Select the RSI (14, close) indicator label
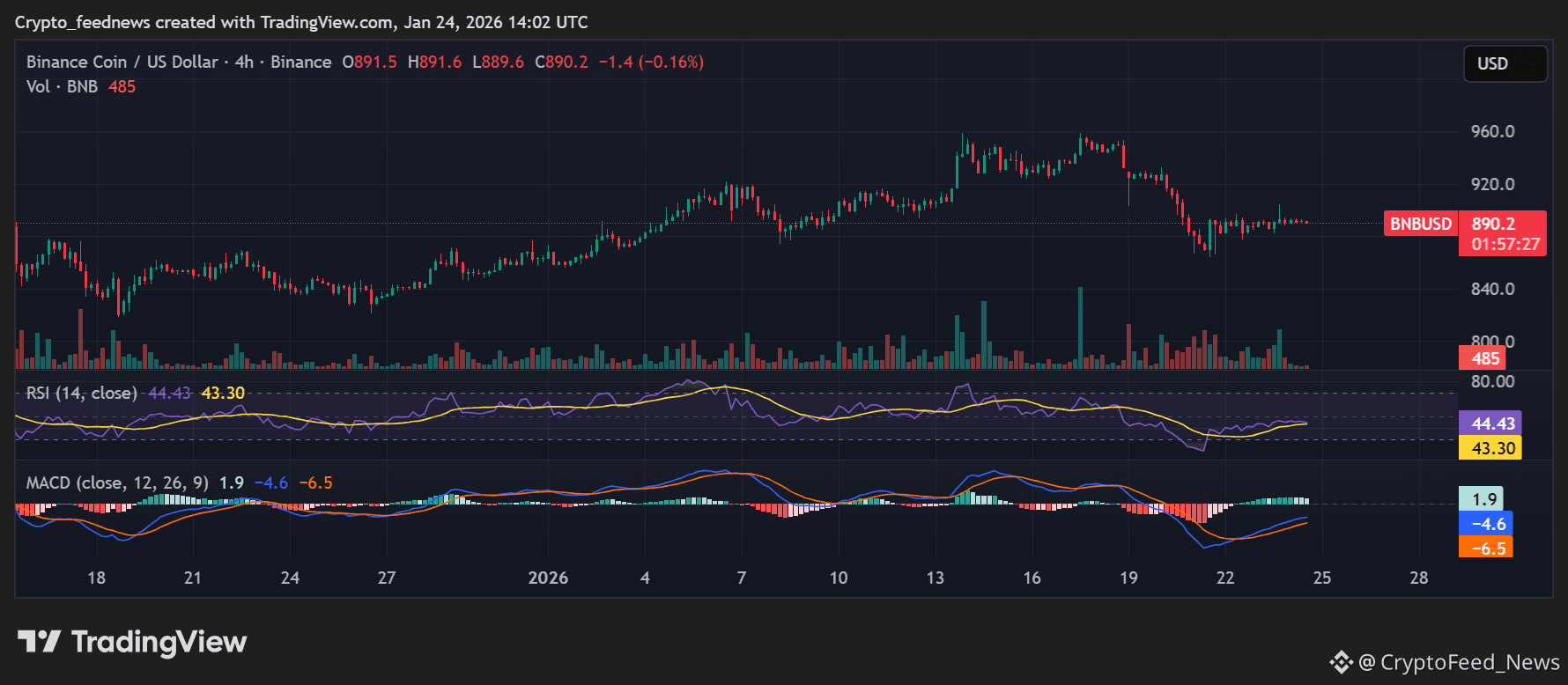Screen dimensions: 1568x685 pyautogui.click(x=82, y=393)
